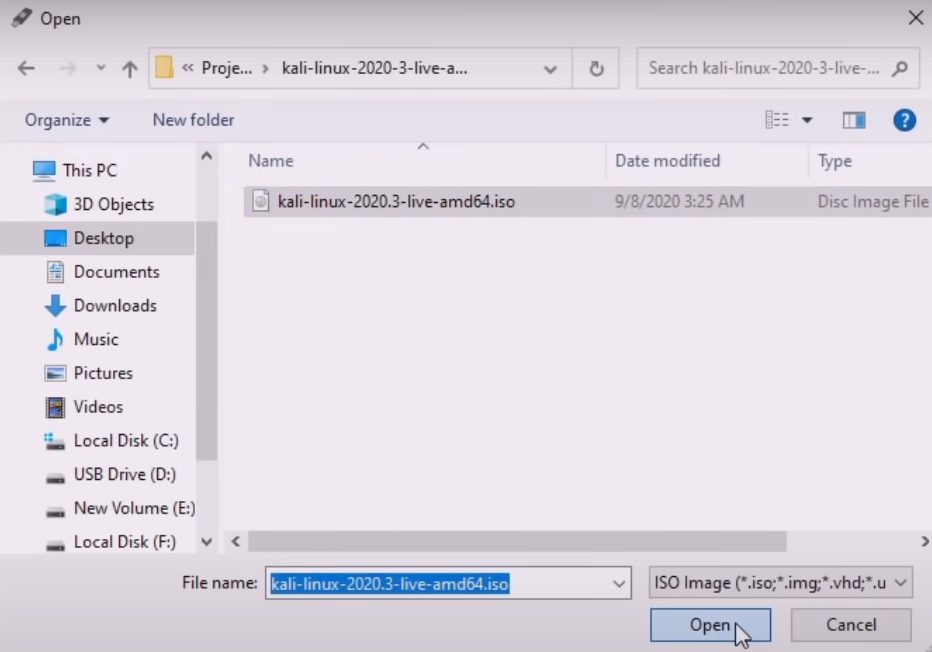This screenshot has height=652, width=932.
Task: Click the 3D Objects cube icon
Action: 55,204
